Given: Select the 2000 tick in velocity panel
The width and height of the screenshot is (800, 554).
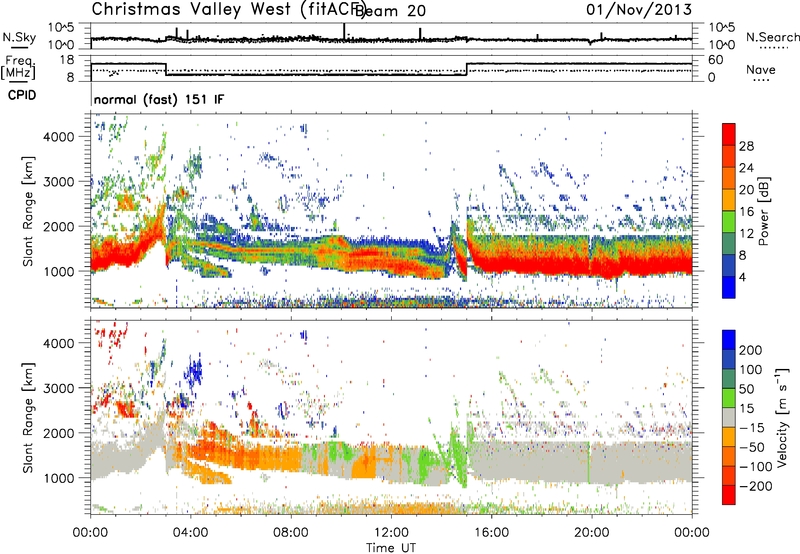Looking at the screenshot, I should point(58,433).
